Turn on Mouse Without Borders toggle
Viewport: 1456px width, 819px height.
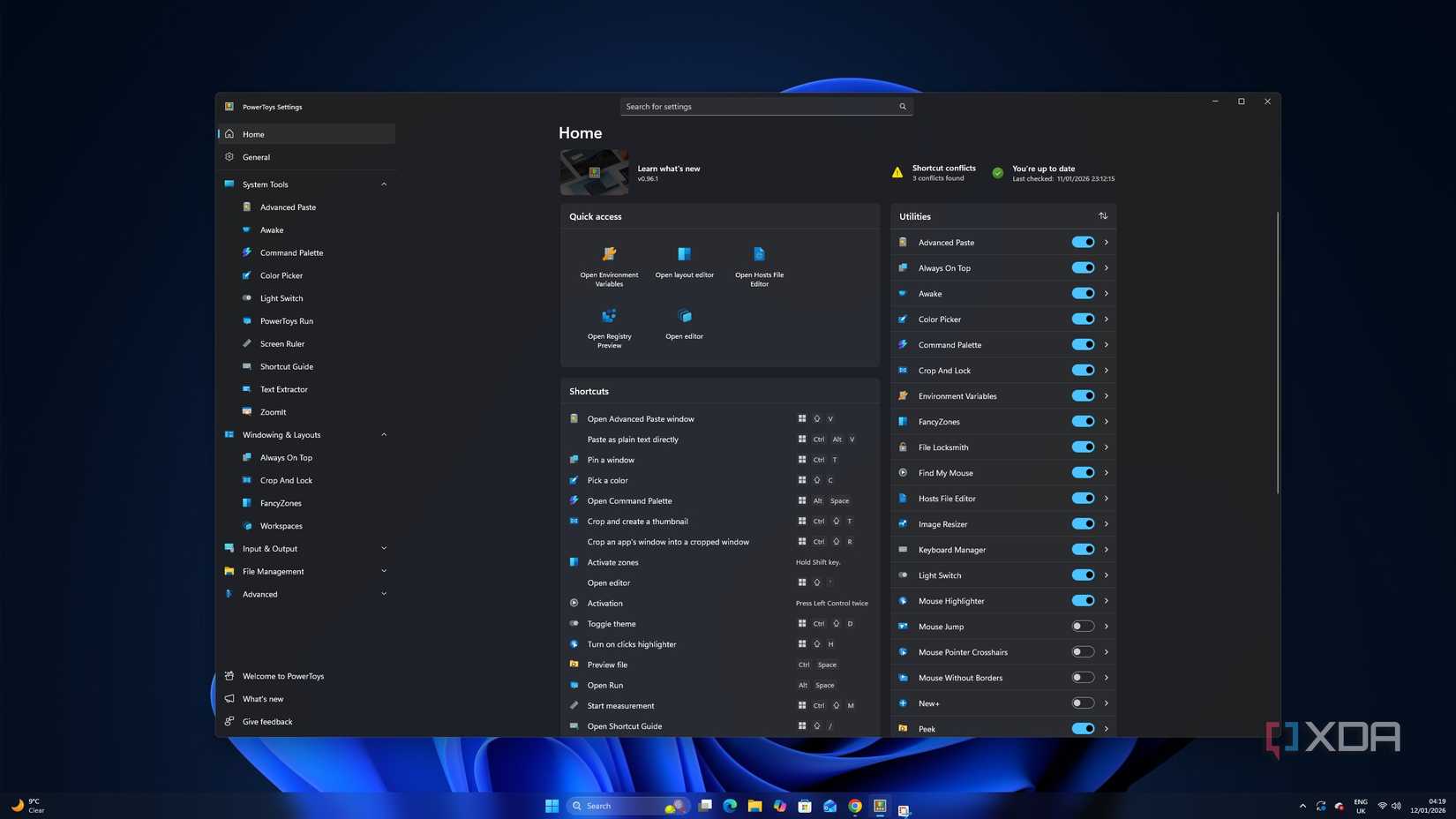[x=1083, y=677]
